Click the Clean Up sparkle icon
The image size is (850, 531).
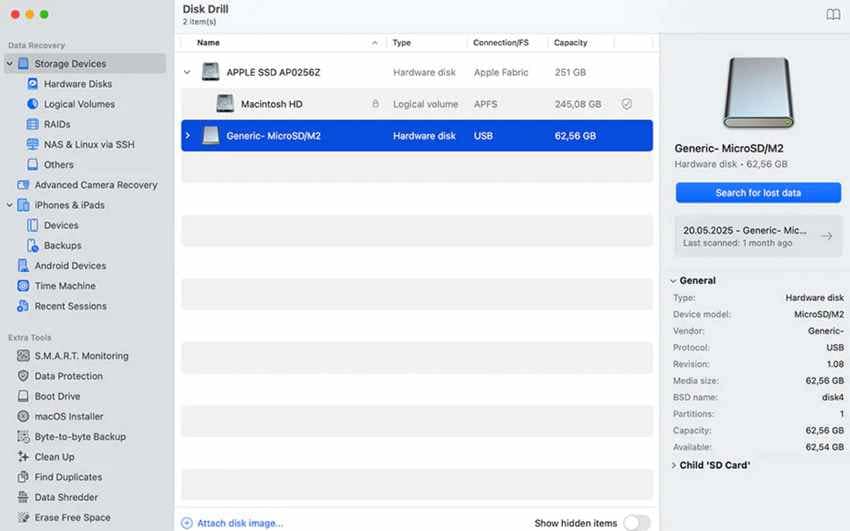(23, 457)
